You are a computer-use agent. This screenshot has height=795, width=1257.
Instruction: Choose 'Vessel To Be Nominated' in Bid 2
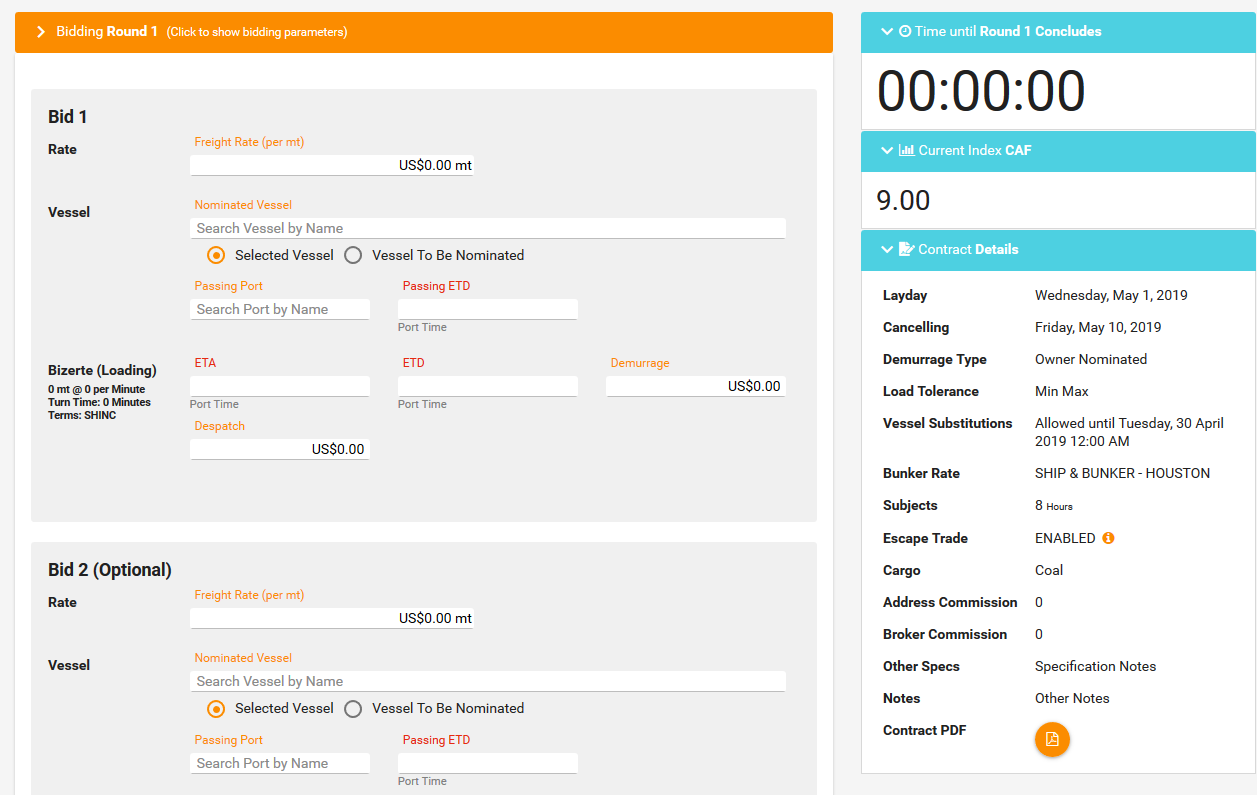[x=353, y=709]
